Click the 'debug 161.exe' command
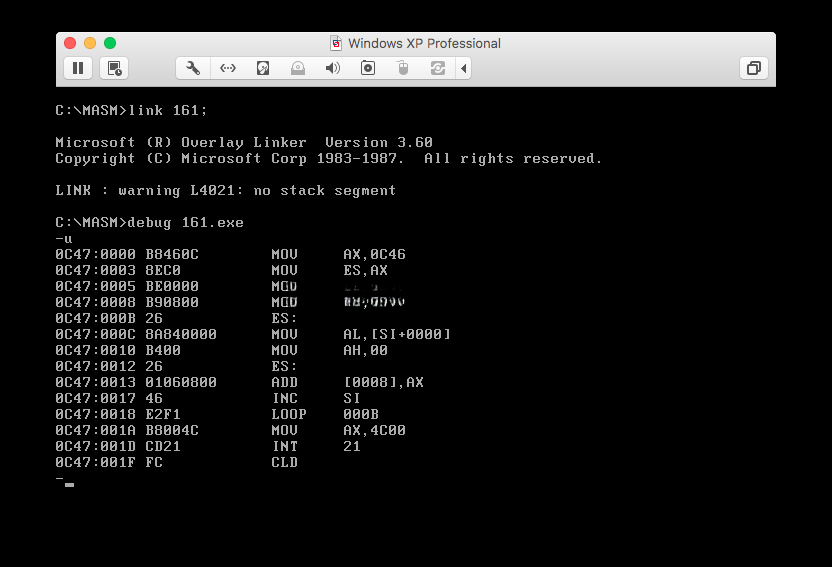The height and width of the screenshot is (567, 832). (150, 222)
